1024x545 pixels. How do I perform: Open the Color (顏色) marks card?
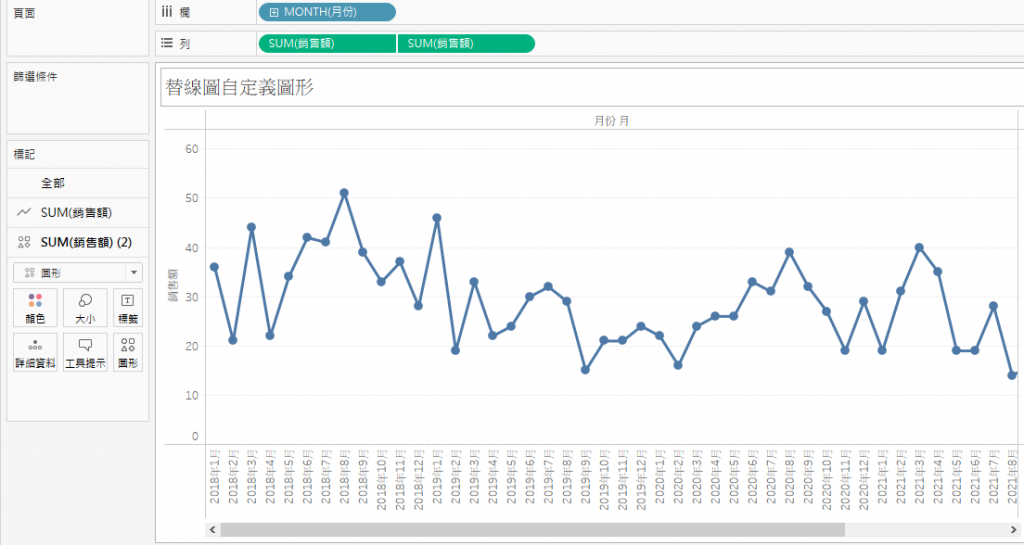[x=35, y=308]
